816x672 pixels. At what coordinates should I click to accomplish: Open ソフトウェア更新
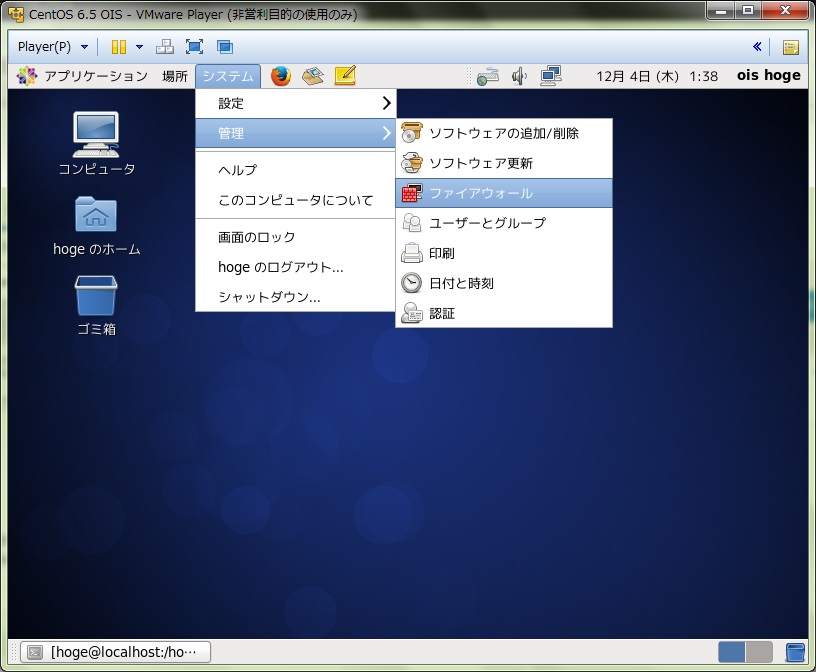point(504,163)
